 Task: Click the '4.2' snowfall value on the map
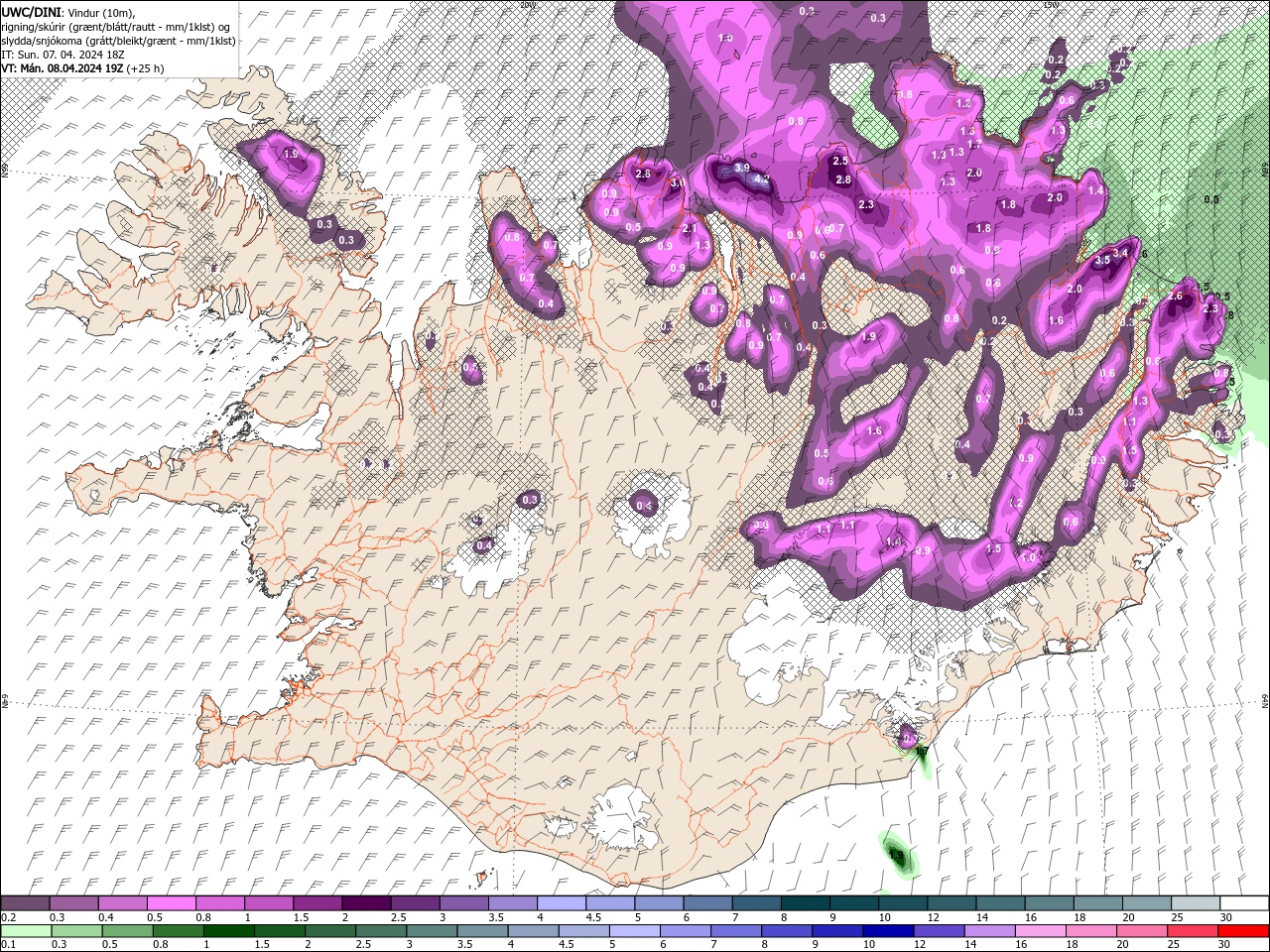click(x=762, y=179)
